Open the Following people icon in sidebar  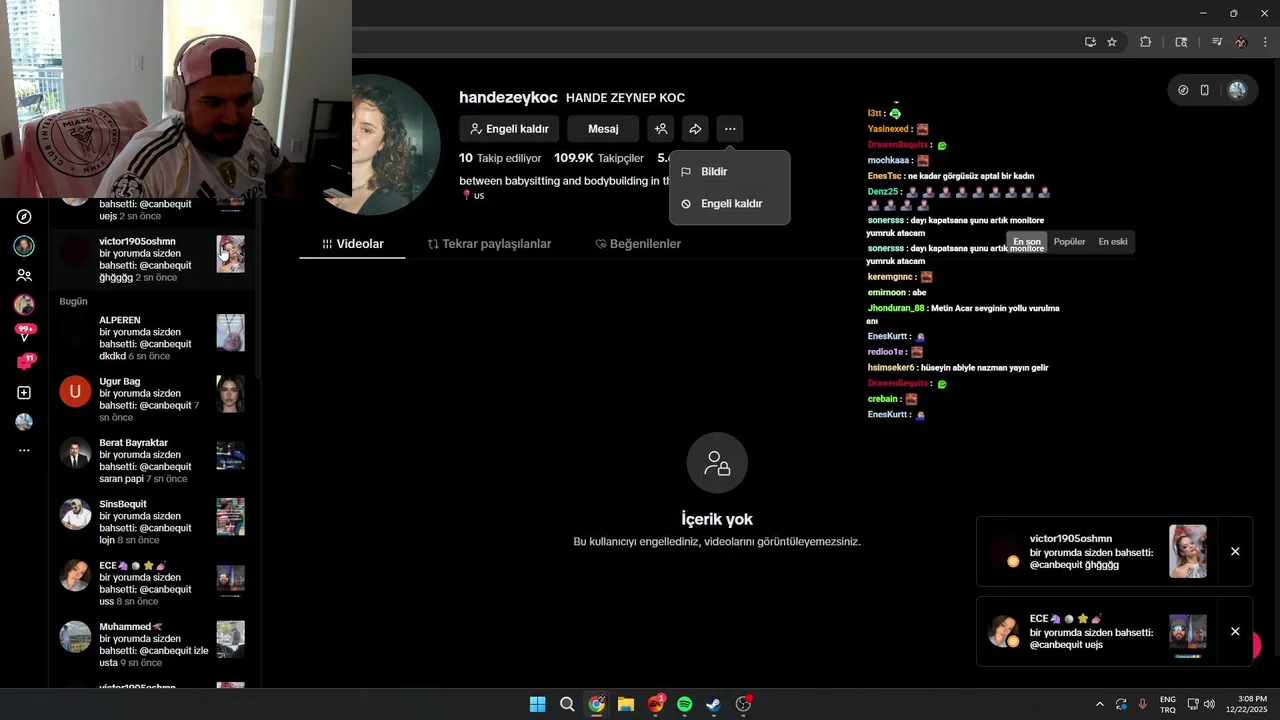(x=24, y=275)
